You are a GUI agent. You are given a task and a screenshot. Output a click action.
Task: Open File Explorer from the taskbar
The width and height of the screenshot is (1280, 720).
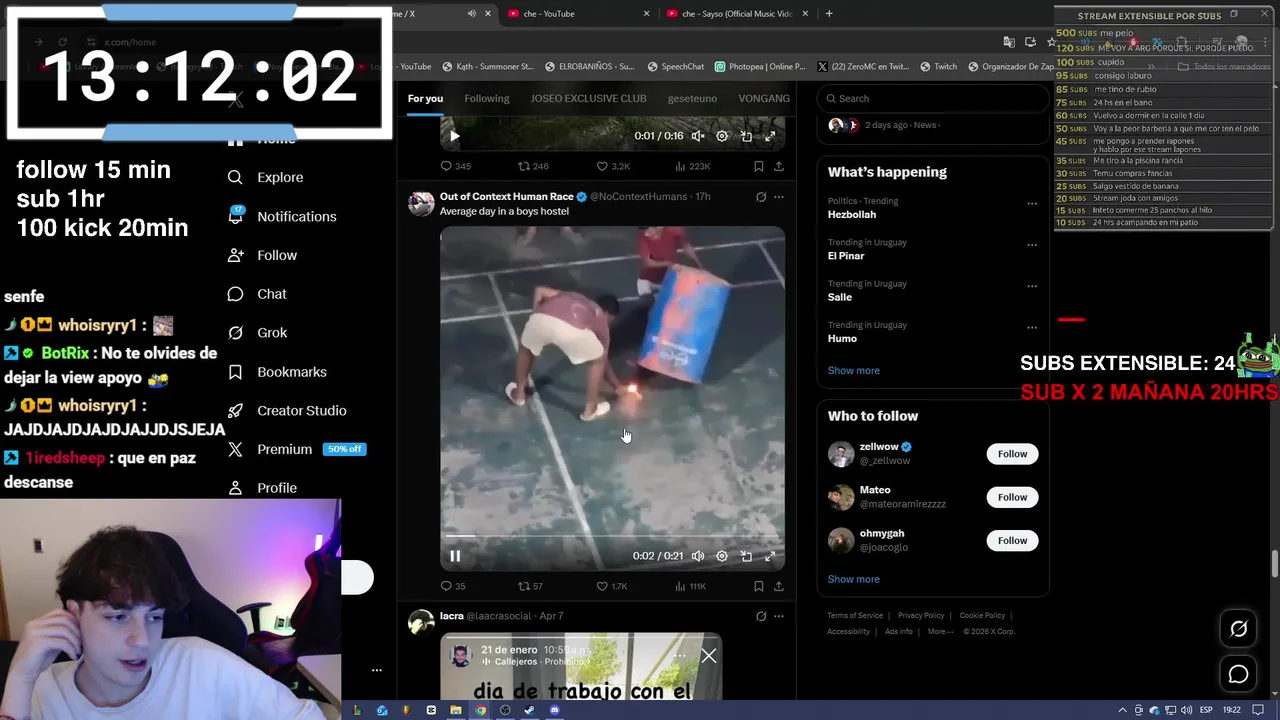tap(455, 710)
